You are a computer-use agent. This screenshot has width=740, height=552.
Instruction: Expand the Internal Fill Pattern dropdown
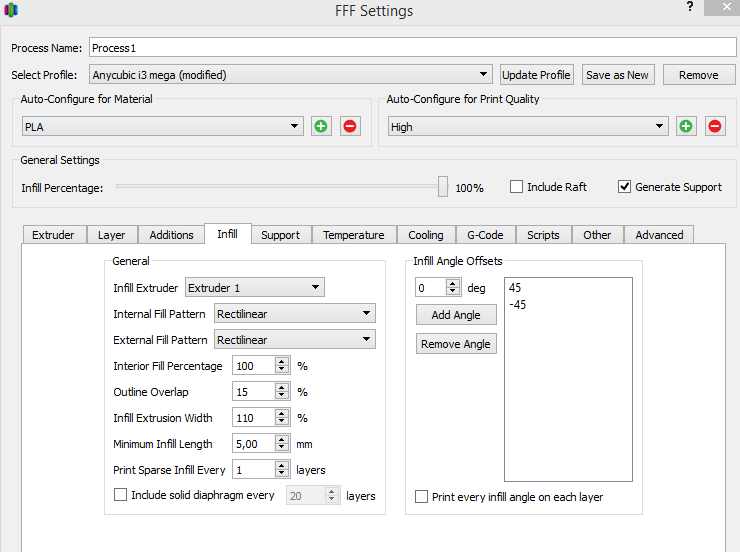[x=367, y=314]
